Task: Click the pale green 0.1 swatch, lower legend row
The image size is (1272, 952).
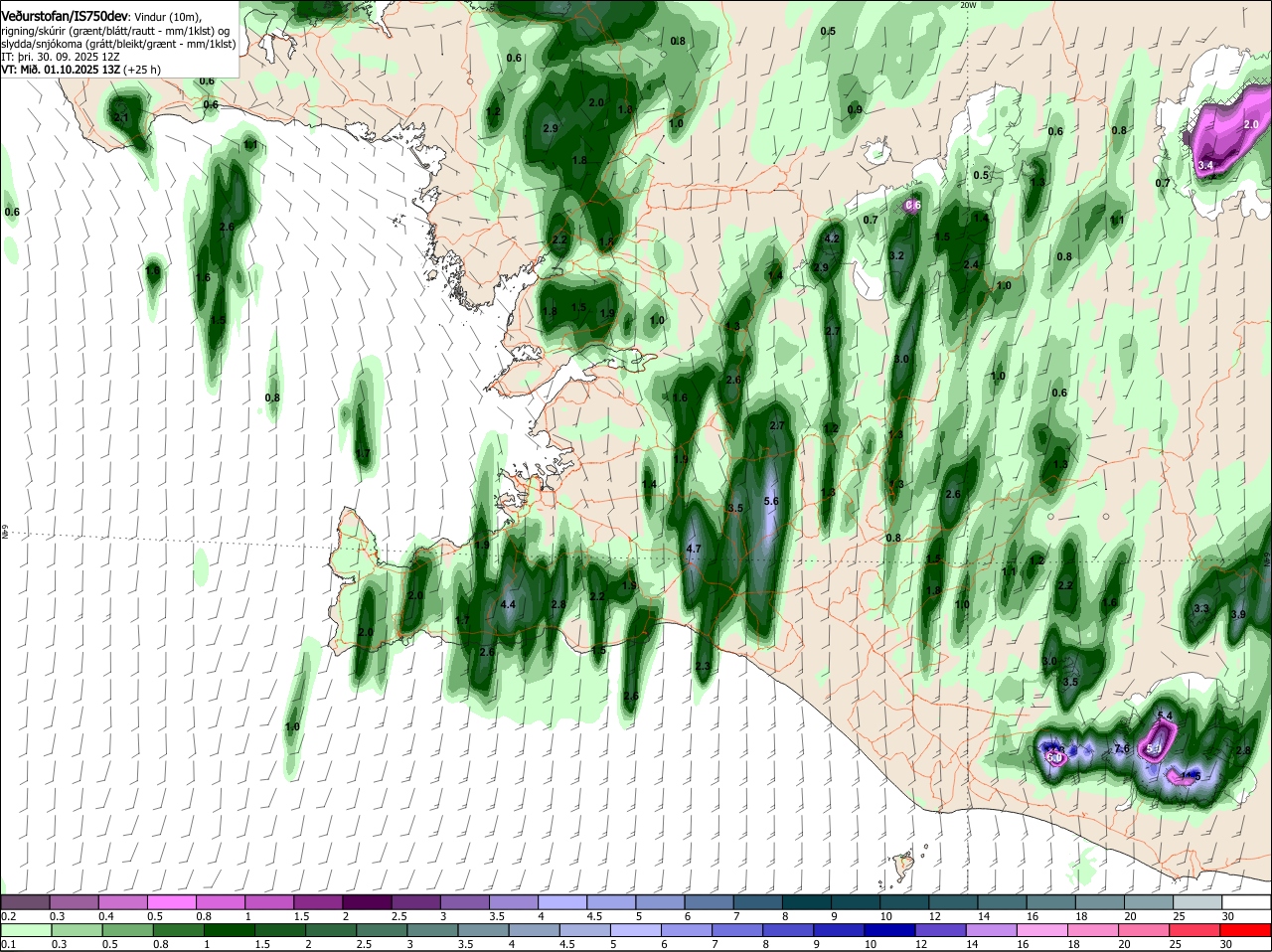Action: (x=25, y=930)
